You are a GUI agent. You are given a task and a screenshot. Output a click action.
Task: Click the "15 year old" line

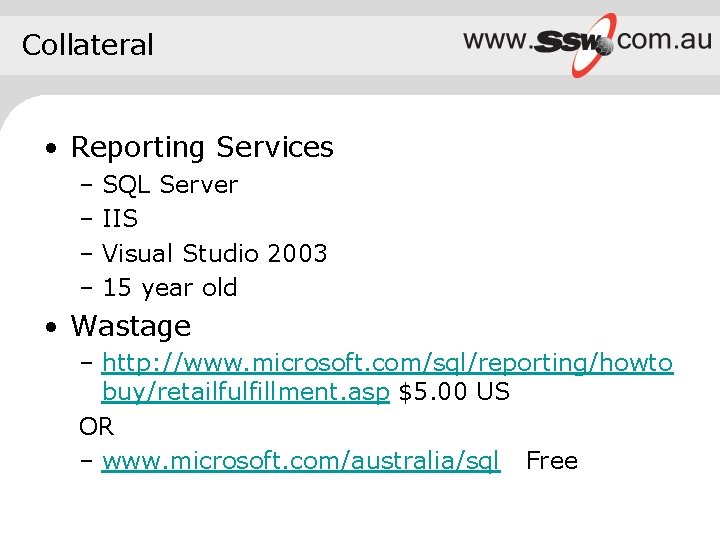coord(170,288)
